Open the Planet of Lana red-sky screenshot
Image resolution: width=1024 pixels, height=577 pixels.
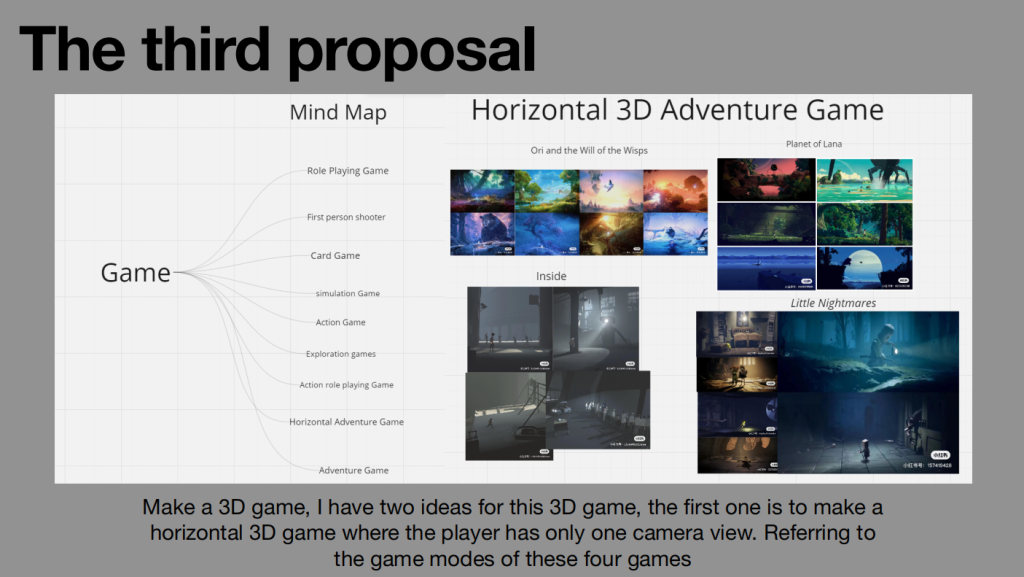click(x=766, y=179)
